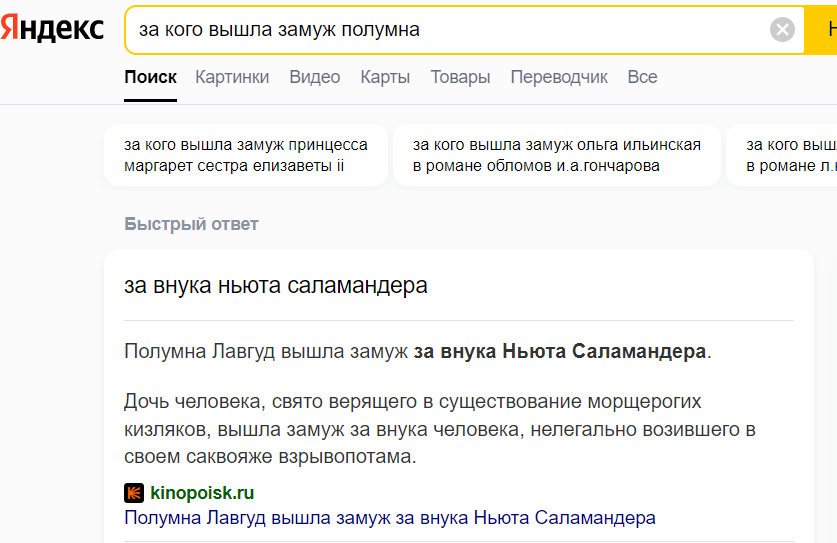The width and height of the screenshot is (837, 543).
Task: Open the kinopoisk.ru source link
Action: tap(202, 493)
